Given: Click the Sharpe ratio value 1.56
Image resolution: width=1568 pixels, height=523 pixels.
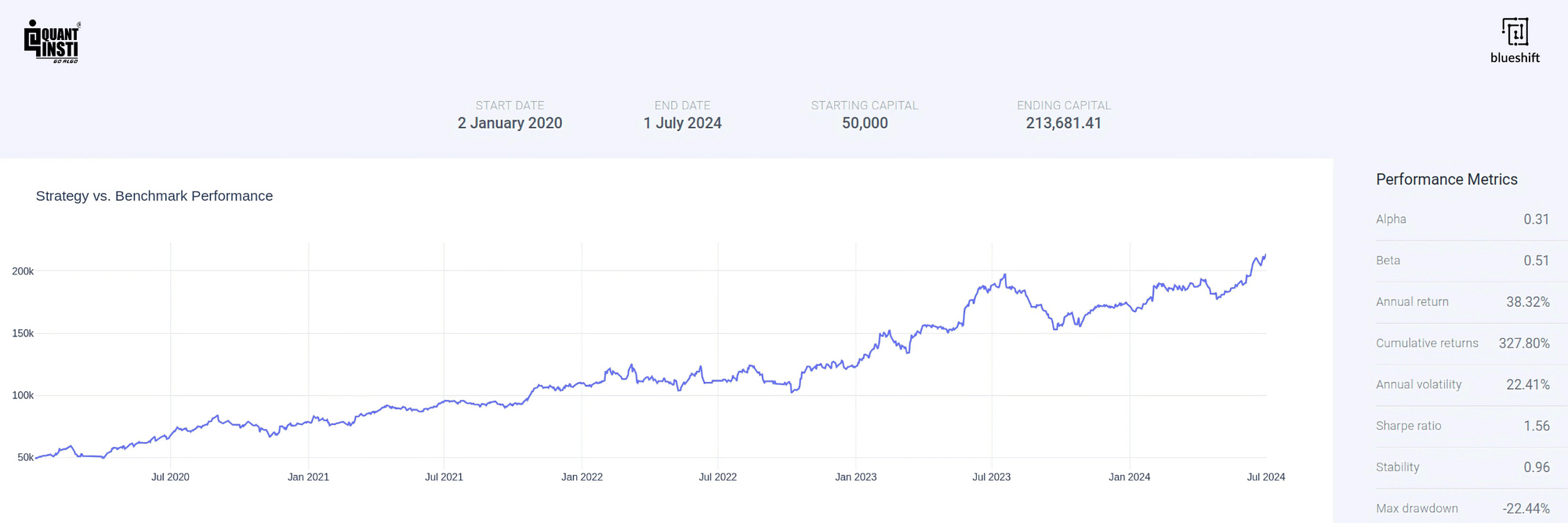Looking at the screenshot, I should coord(1536,426).
